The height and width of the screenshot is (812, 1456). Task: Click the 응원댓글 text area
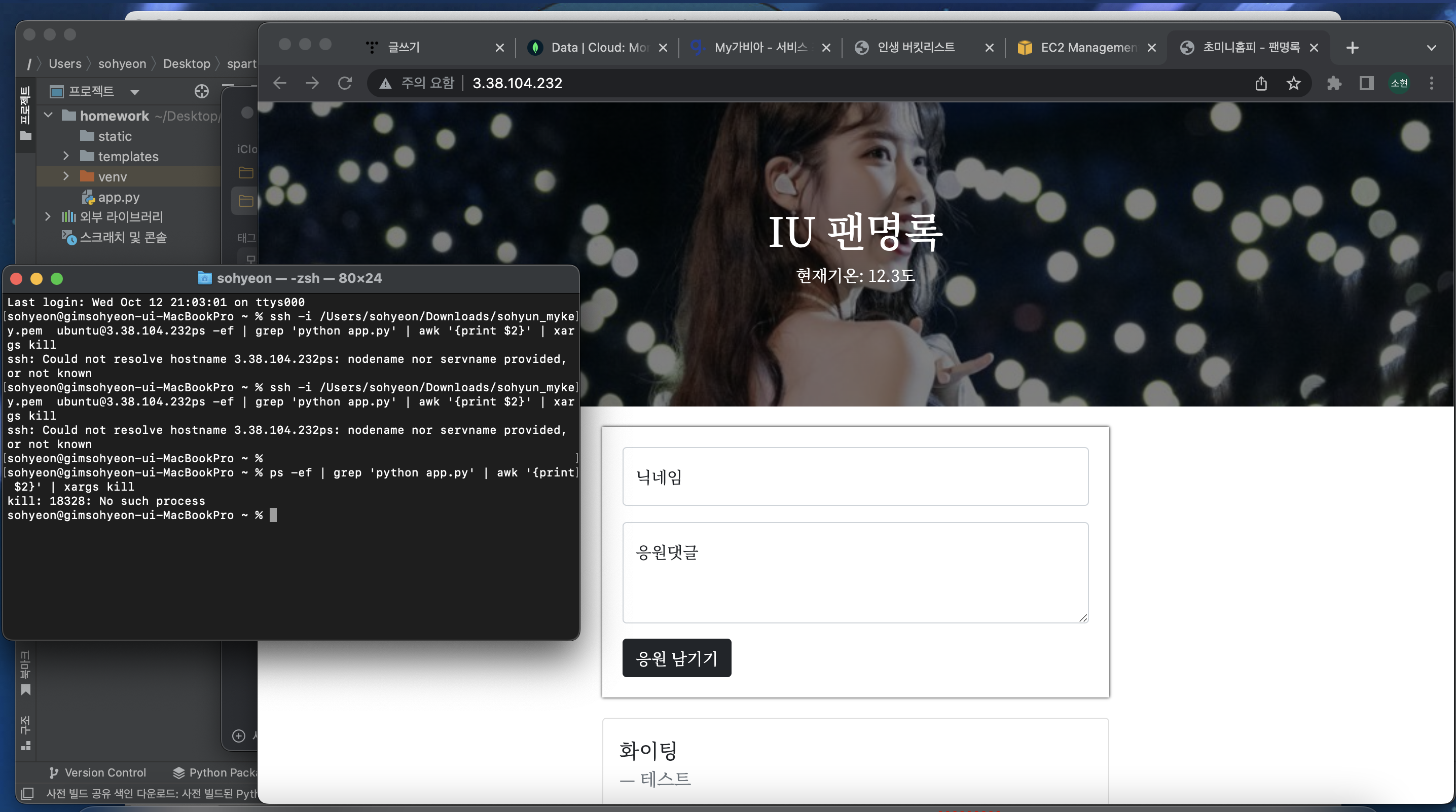click(855, 572)
